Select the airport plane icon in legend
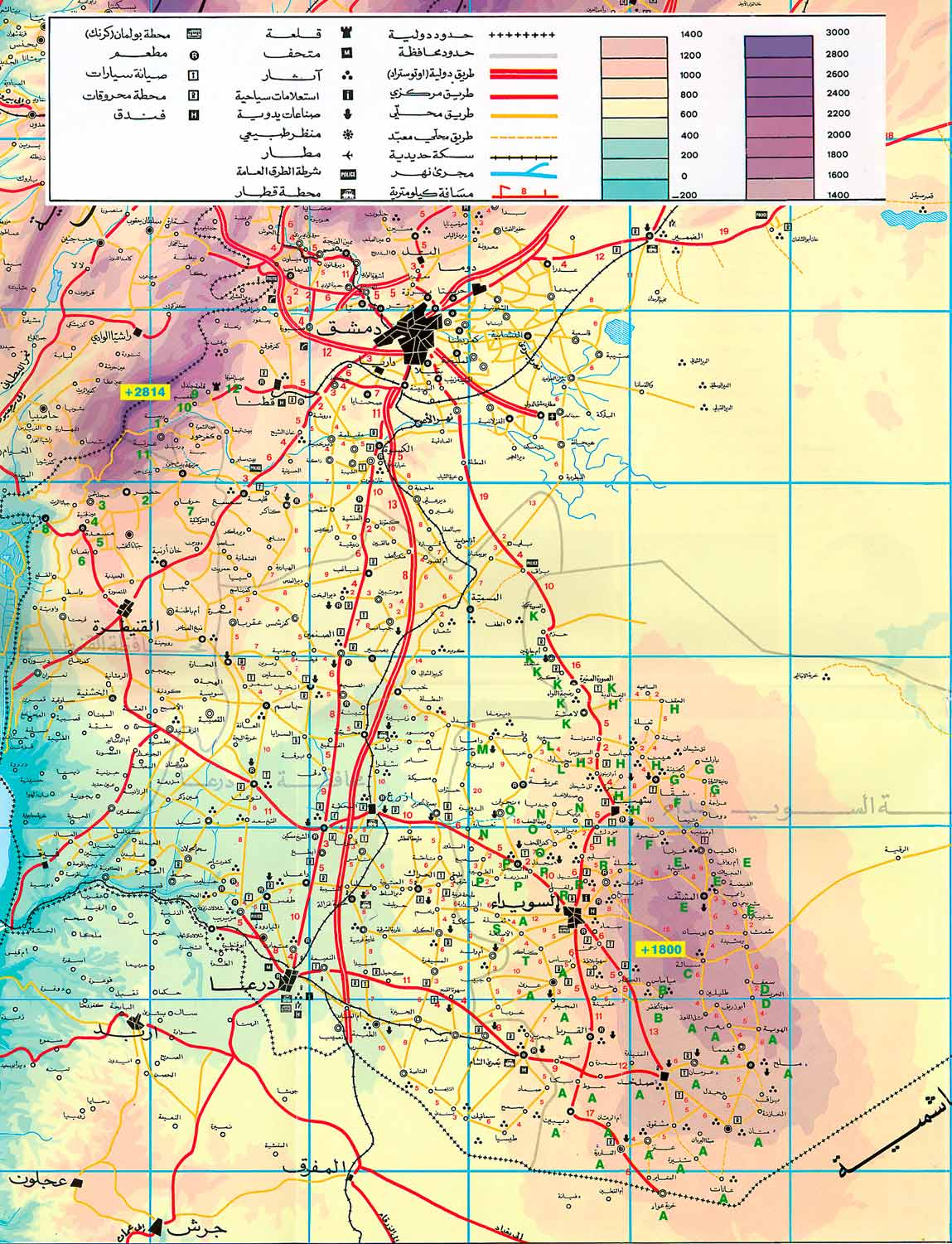The width and height of the screenshot is (952, 1244). point(346,155)
